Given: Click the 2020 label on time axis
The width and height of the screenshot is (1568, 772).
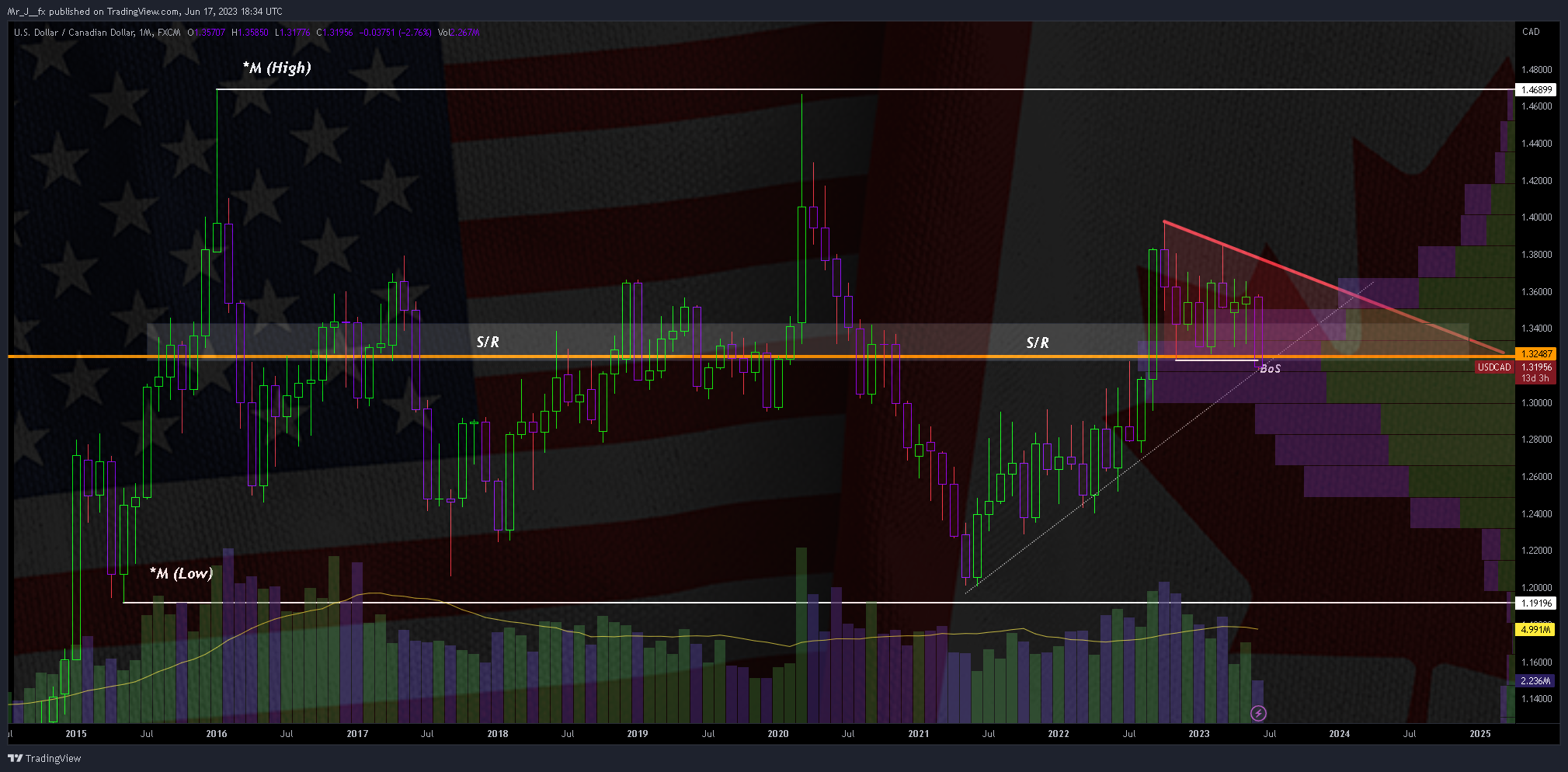Looking at the screenshot, I should tap(778, 734).
